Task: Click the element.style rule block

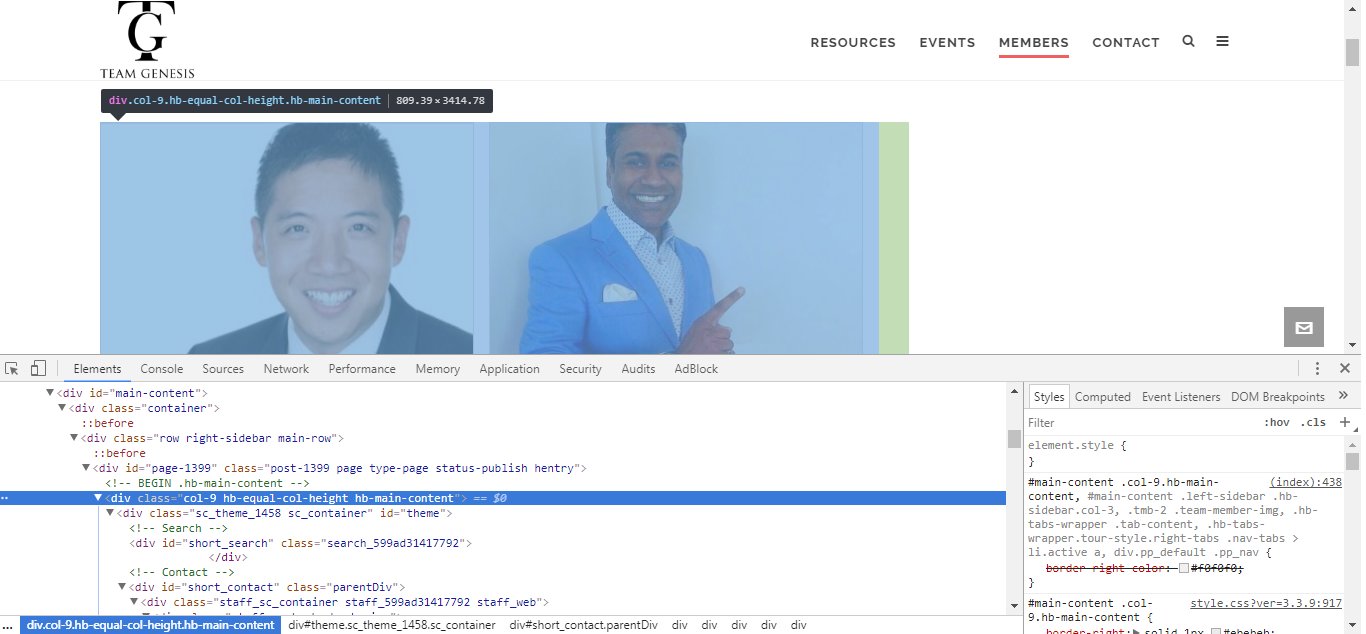Action: tap(1185, 453)
